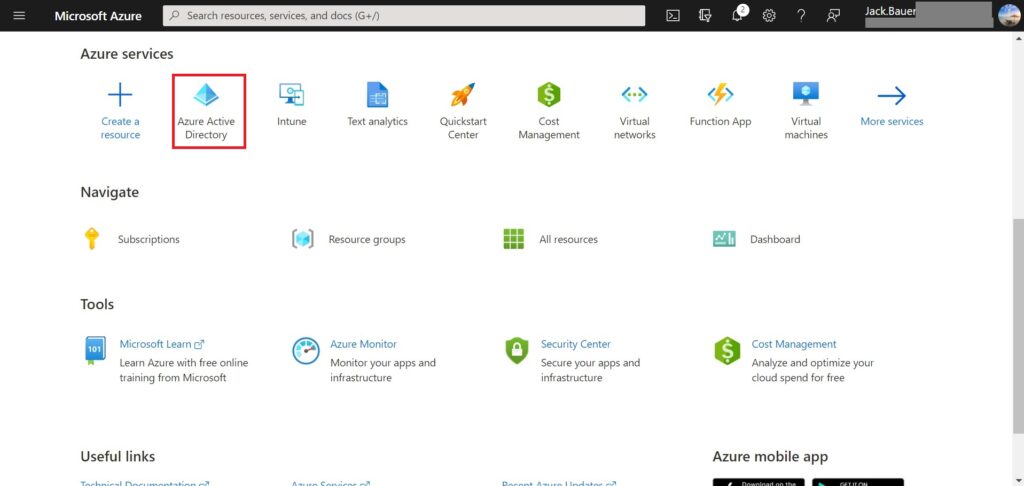Image resolution: width=1024 pixels, height=486 pixels.
Task: Open the Microsoft Learn link
Action: [161, 344]
